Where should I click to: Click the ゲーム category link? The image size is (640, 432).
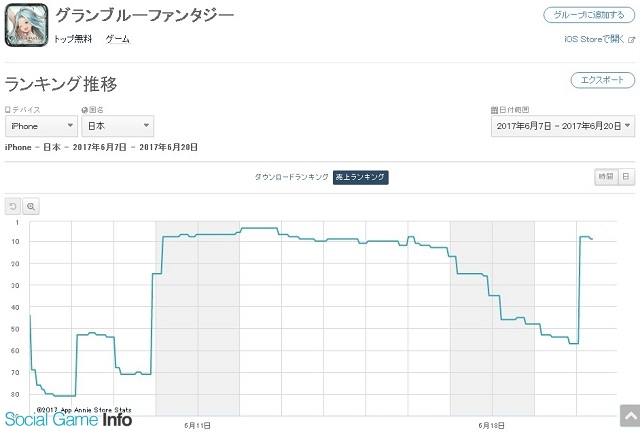coord(118,39)
